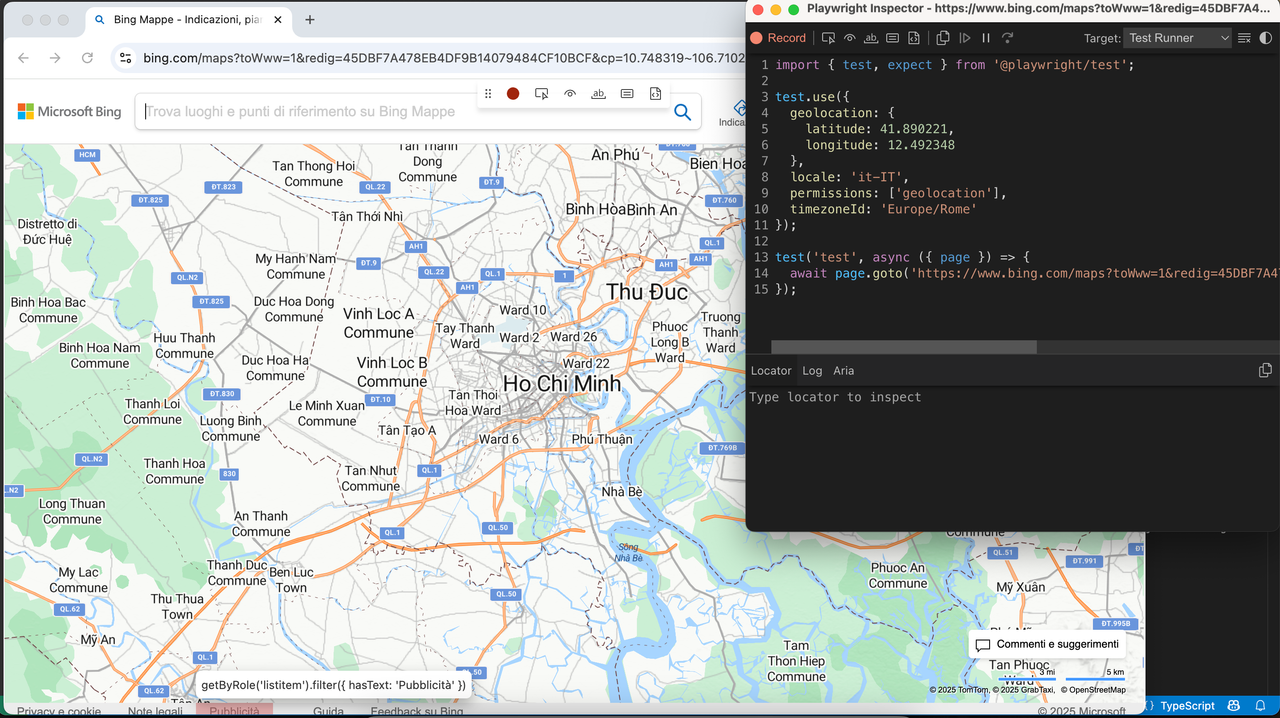The height and width of the screenshot is (718, 1280).
Task: Click browser Reload icon
Action: pos(87,58)
